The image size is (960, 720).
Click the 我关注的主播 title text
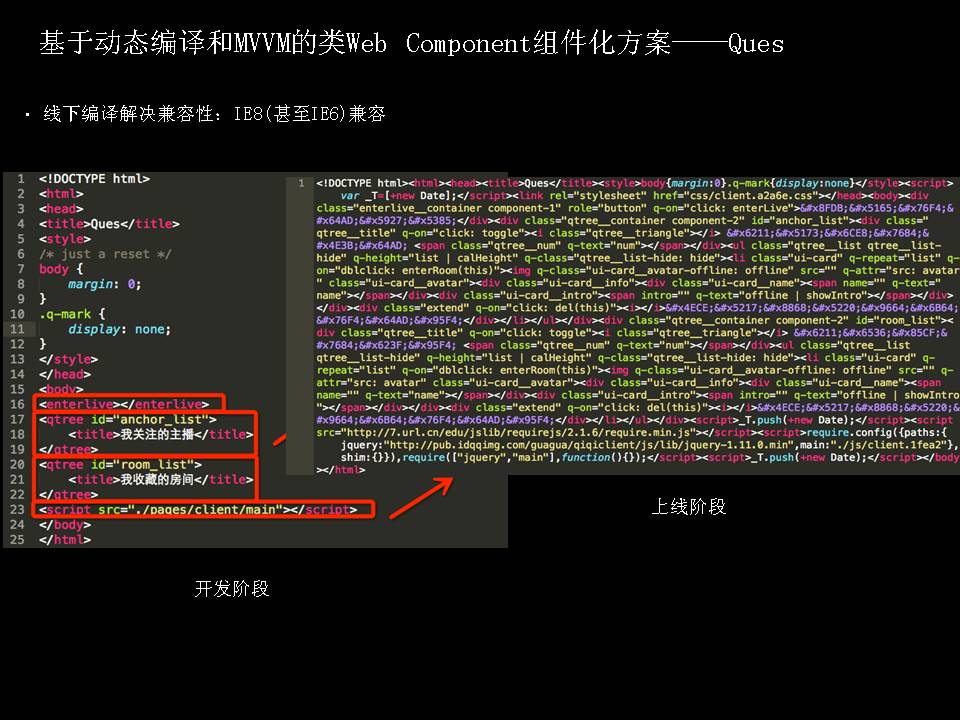click(x=156, y=434)
